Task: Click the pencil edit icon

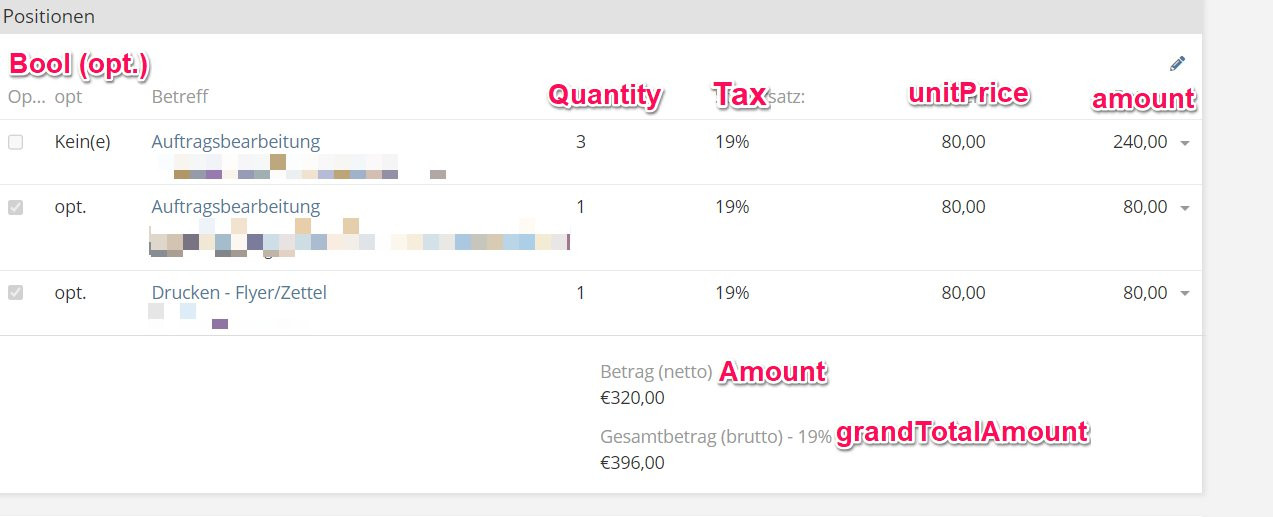Action: point(1177,63)
